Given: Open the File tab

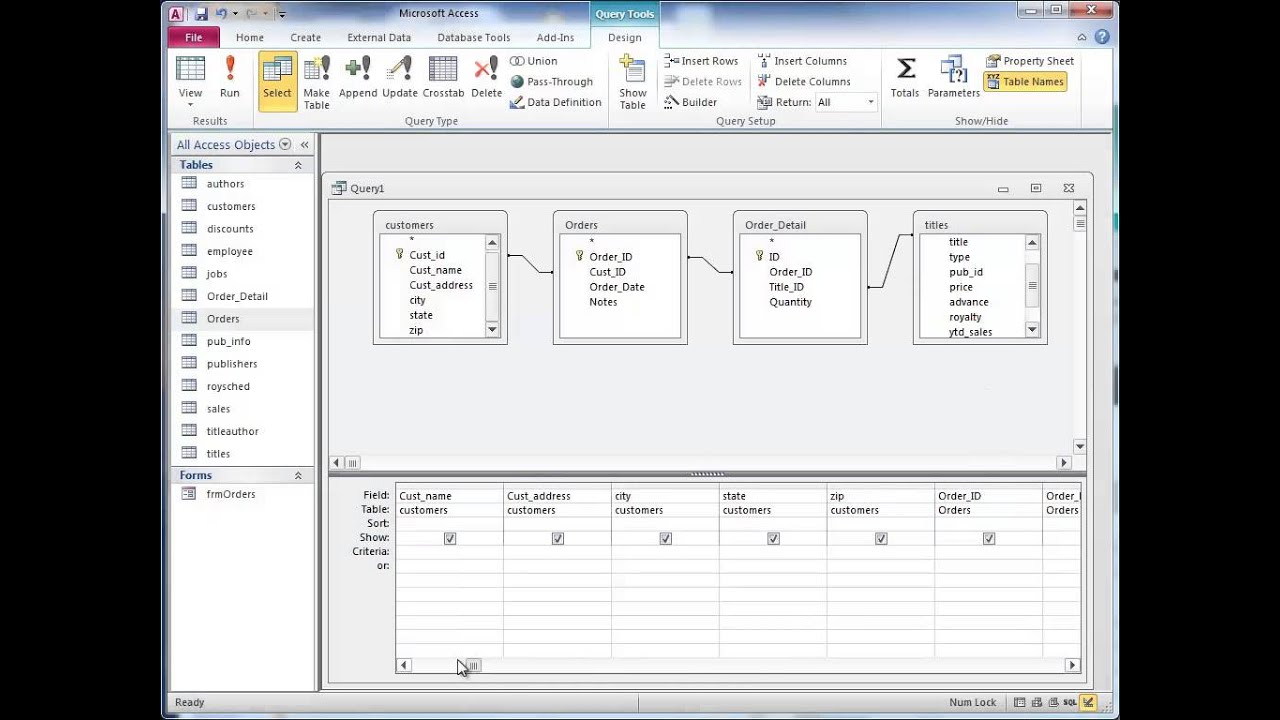Looking at the screenshot, I should click(194, 37).
